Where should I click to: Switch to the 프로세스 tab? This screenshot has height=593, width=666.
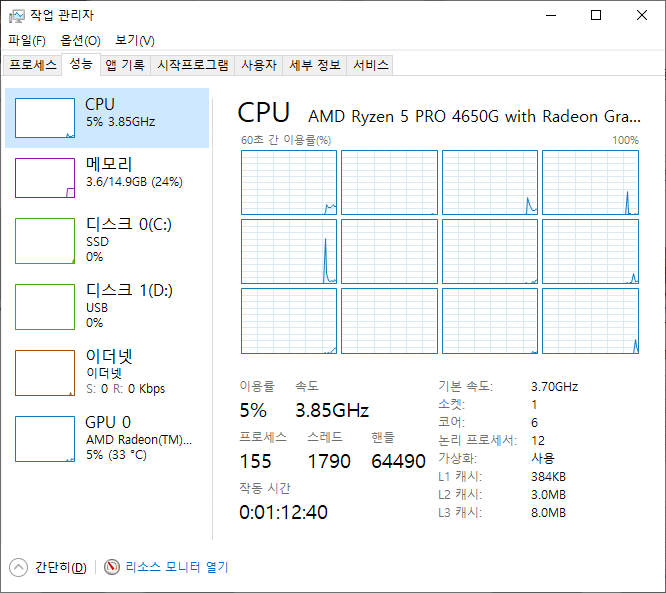coord(33,65)
